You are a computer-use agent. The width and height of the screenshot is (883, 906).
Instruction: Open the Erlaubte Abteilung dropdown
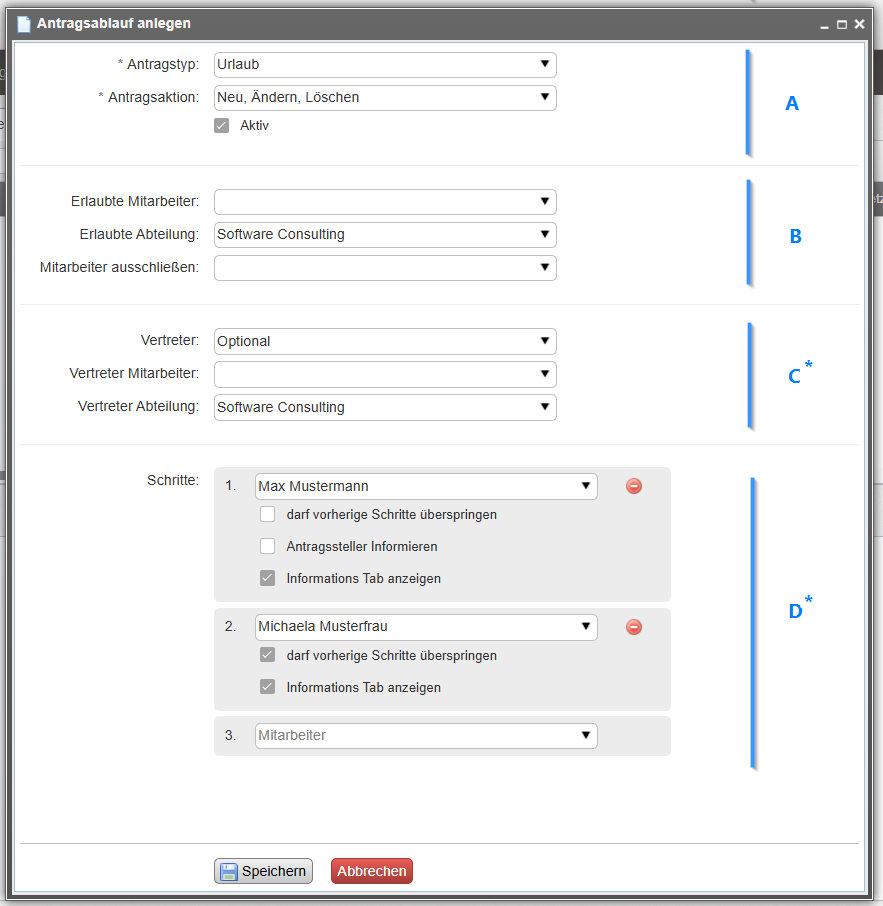point(385,235)
